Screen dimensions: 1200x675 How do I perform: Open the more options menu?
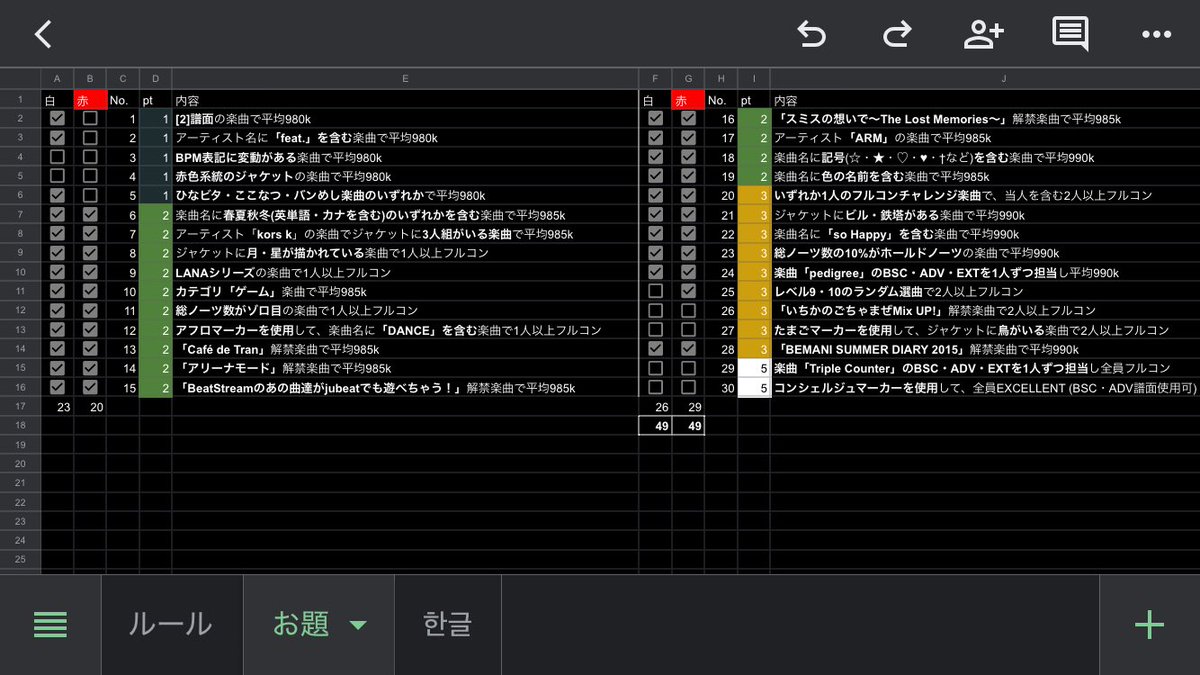tap(1156, 34)
